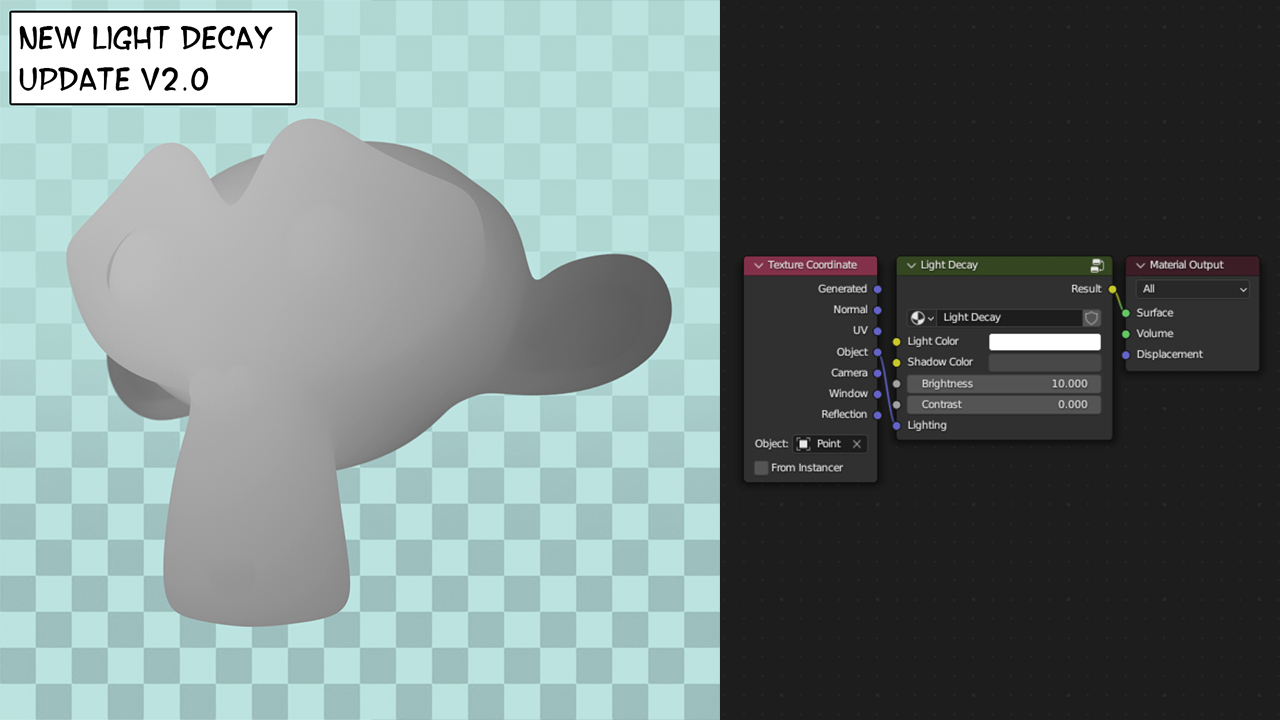Click the Displacement label

1169,355
